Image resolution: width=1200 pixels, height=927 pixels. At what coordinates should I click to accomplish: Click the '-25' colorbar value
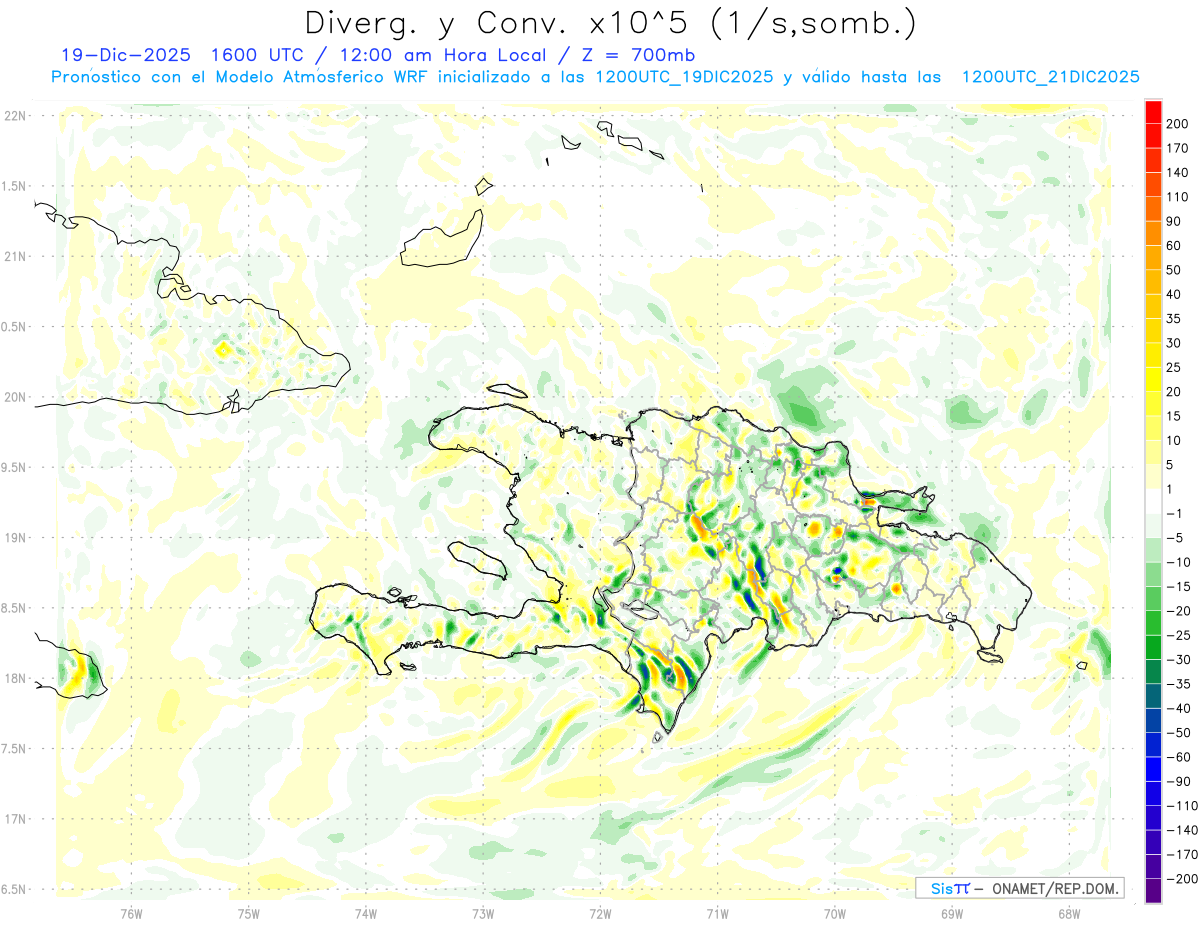tap(1178, 635)
